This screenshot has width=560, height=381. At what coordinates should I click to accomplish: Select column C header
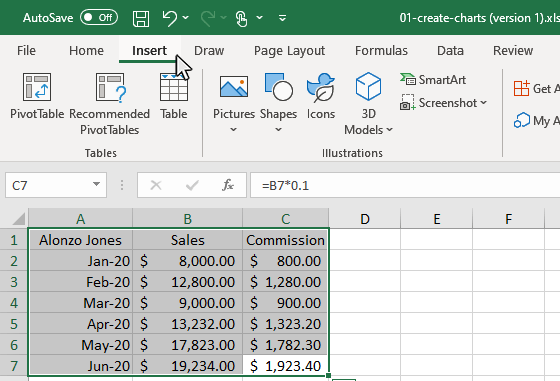tap(285, 219)
